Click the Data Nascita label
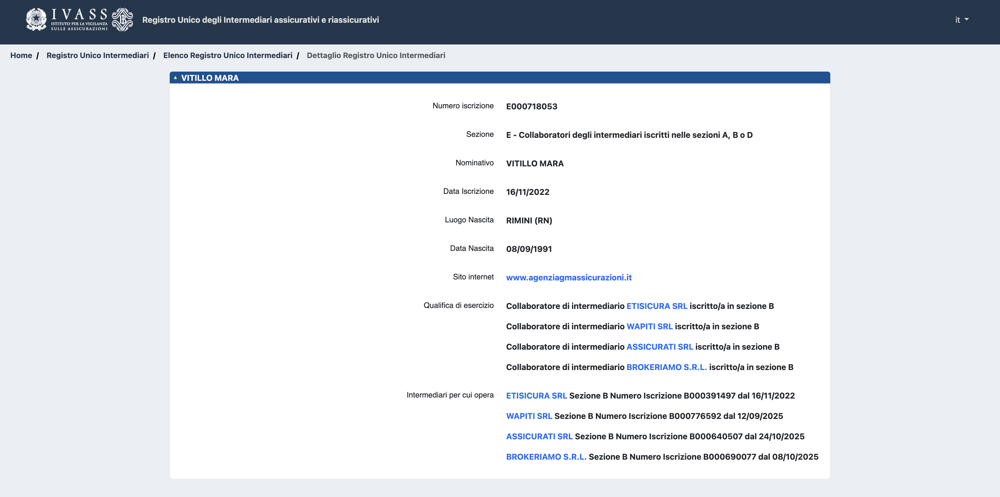This screenshot has height=497, width=1000. click(x=471, y=248)
